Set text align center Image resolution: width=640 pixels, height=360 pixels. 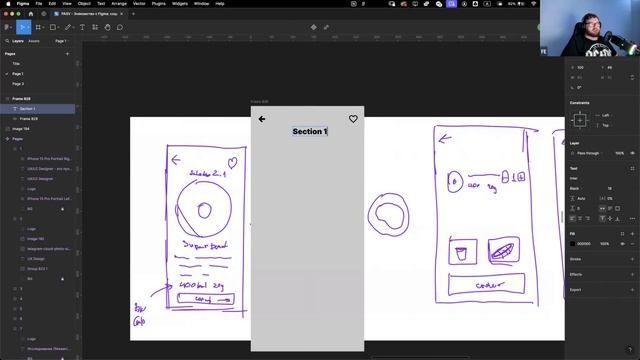(580, 219)
